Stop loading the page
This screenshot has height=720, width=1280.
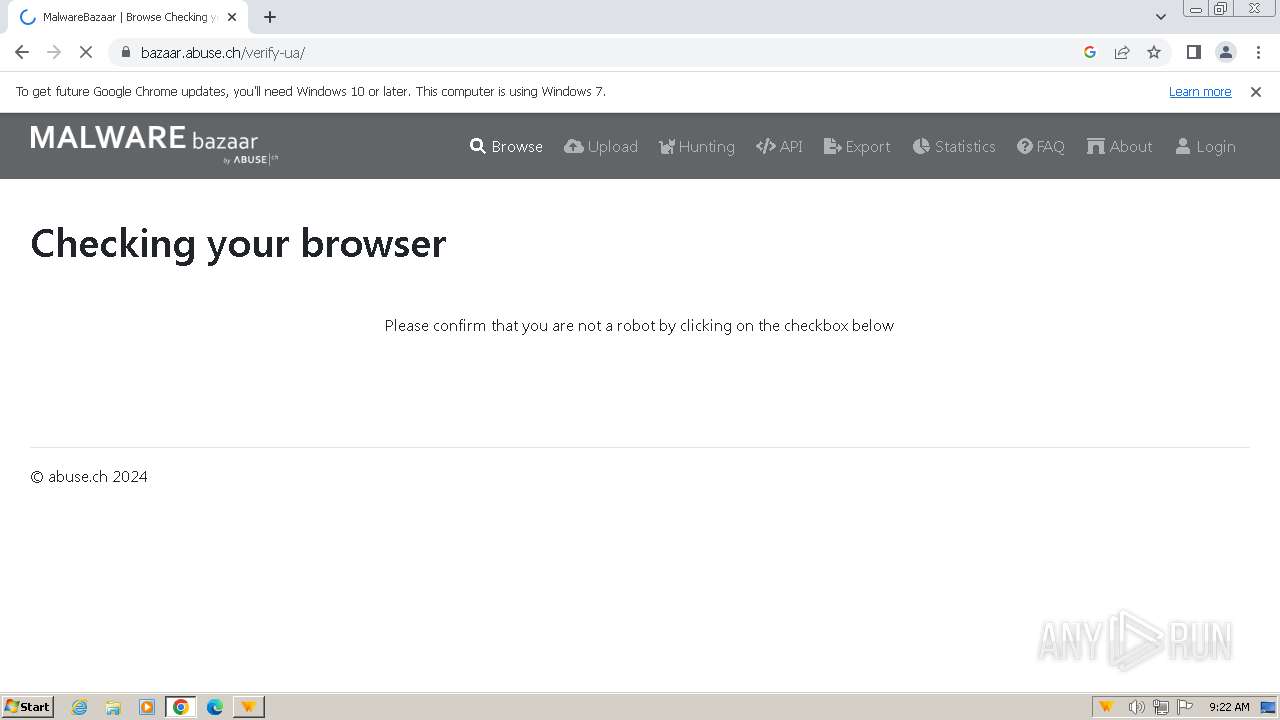click(86, 52)
